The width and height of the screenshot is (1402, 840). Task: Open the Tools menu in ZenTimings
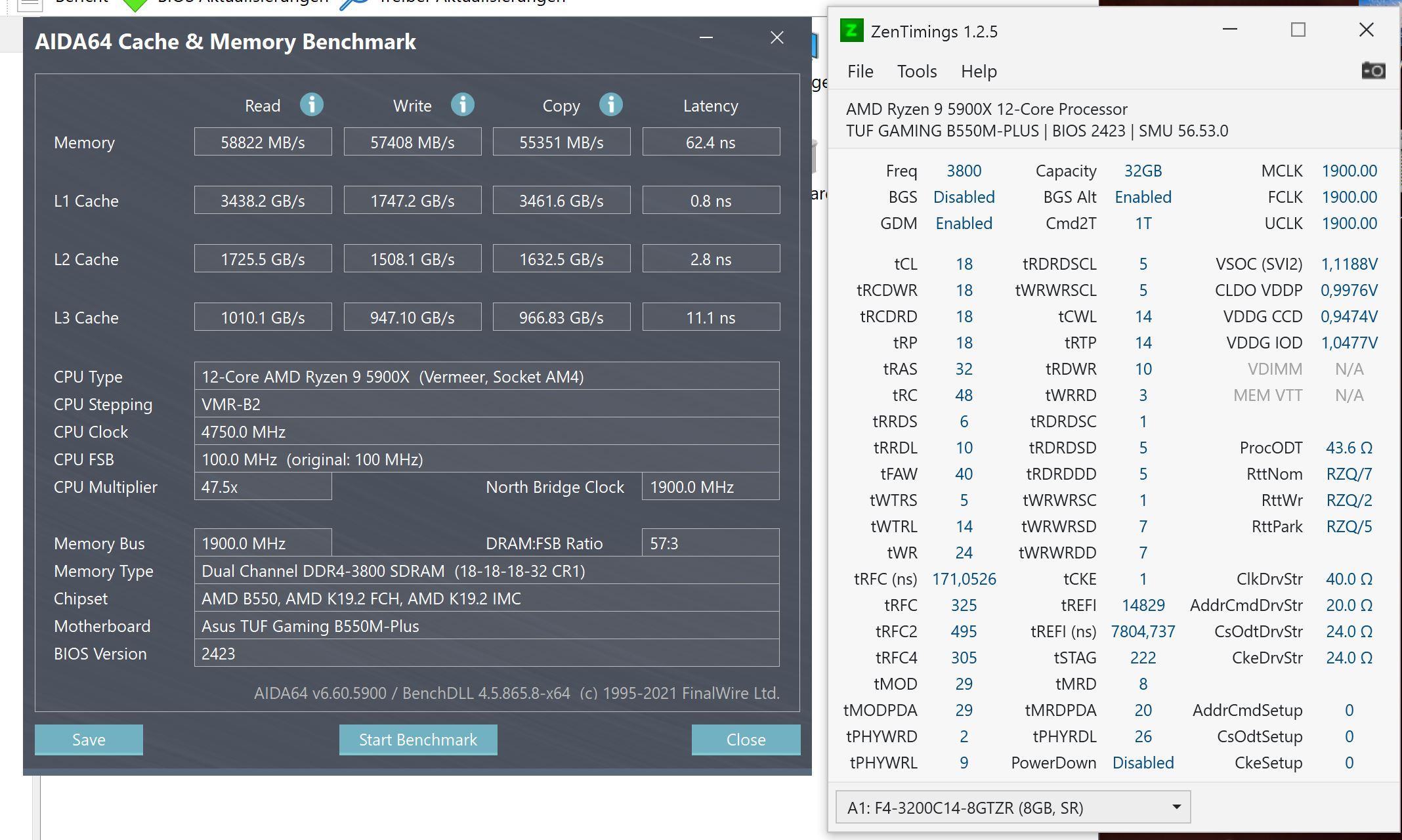tap(917, 71)
